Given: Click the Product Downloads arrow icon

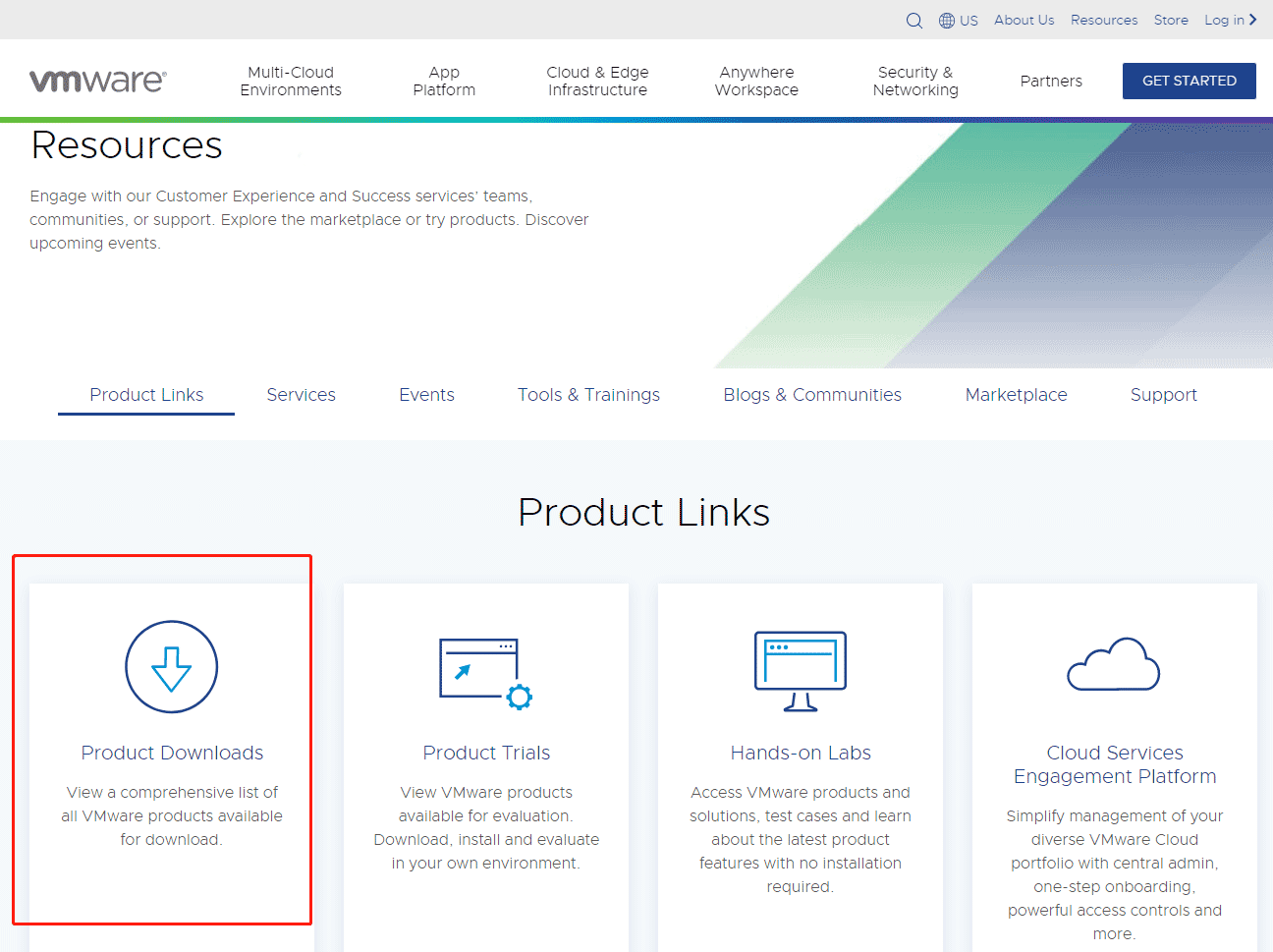Looking at the screenshot, I should click(172, 667).
